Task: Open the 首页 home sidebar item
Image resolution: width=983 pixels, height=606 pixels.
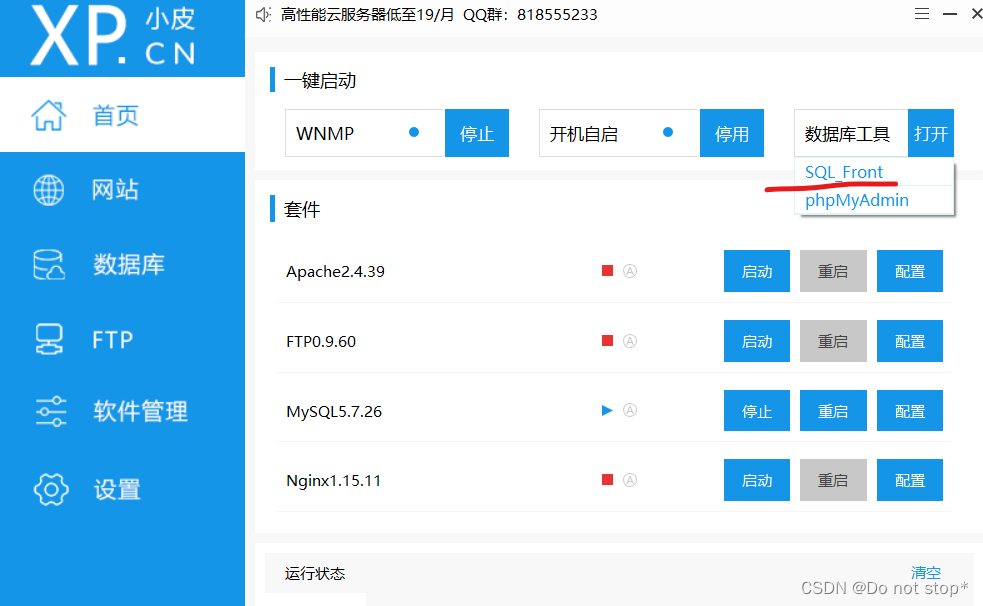Action: (122, 115)
